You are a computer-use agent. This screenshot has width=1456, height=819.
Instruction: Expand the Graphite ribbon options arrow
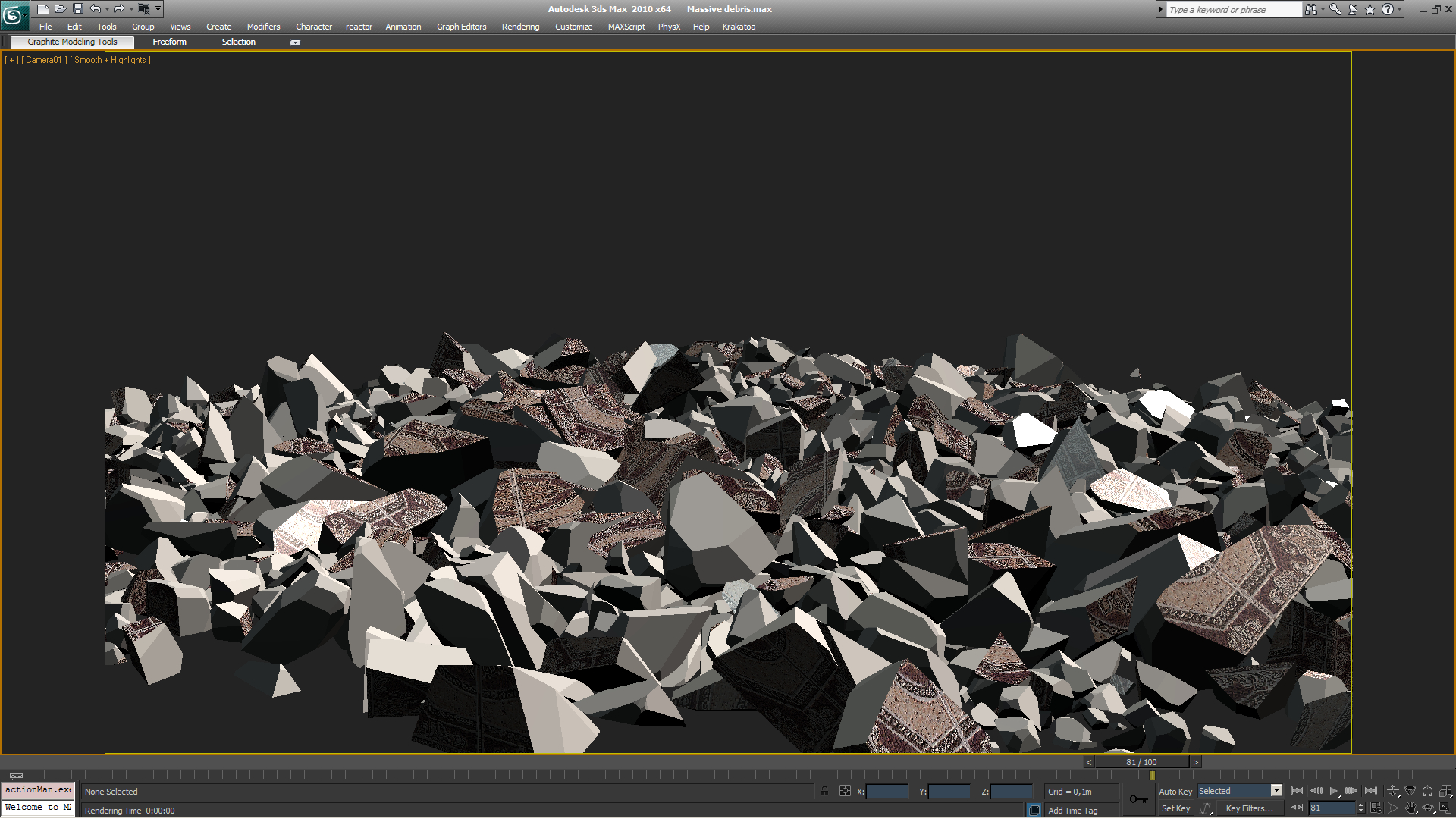[295, 42]
